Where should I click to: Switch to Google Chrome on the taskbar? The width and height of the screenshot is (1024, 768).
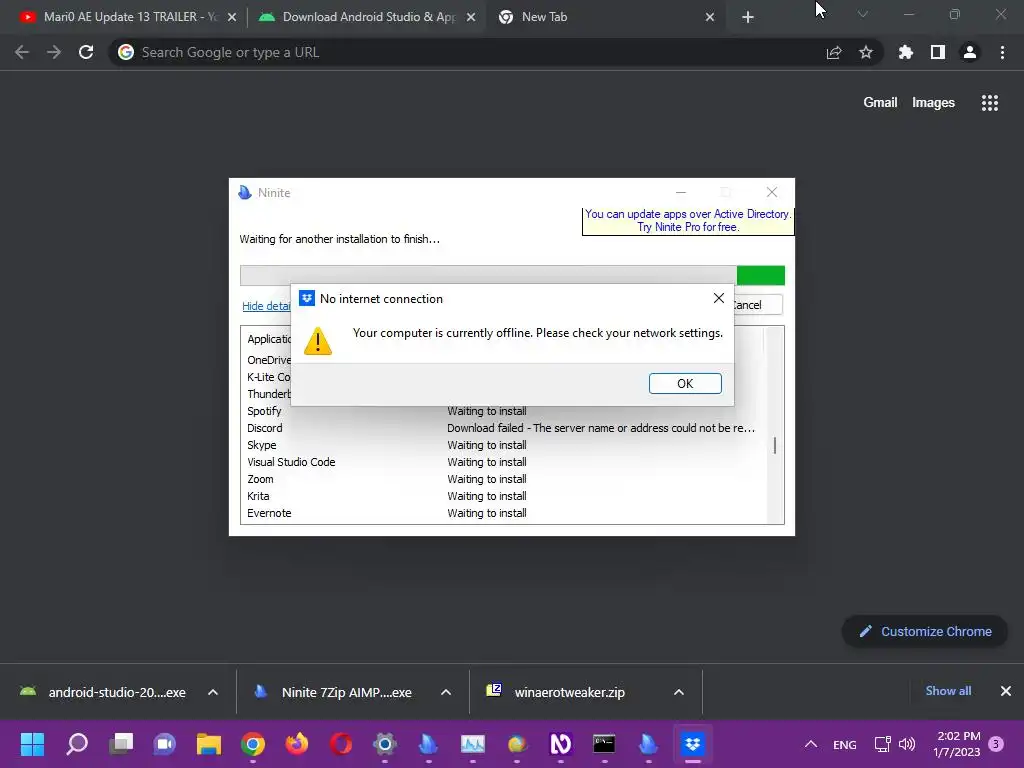click(x=253, y=744)
